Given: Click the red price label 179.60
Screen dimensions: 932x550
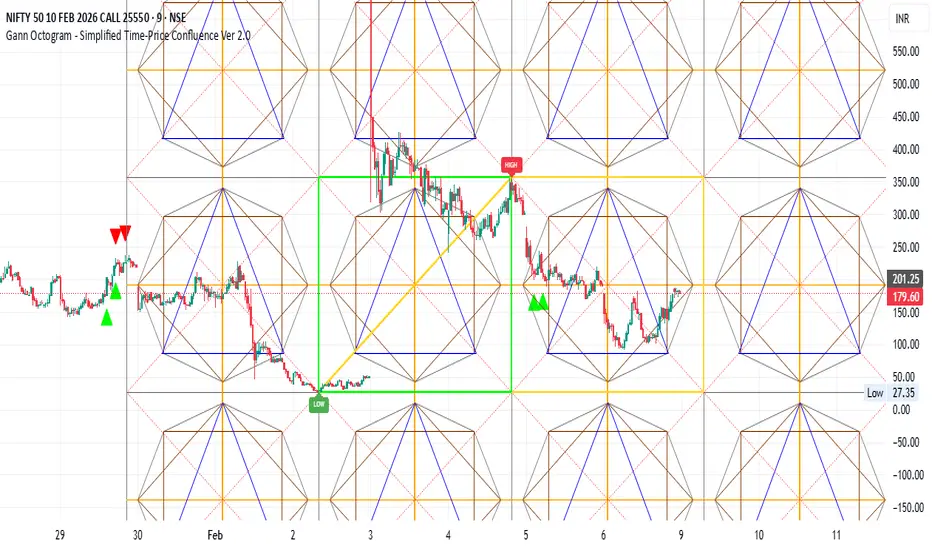Looking at the screenshot, I should 905,297.
